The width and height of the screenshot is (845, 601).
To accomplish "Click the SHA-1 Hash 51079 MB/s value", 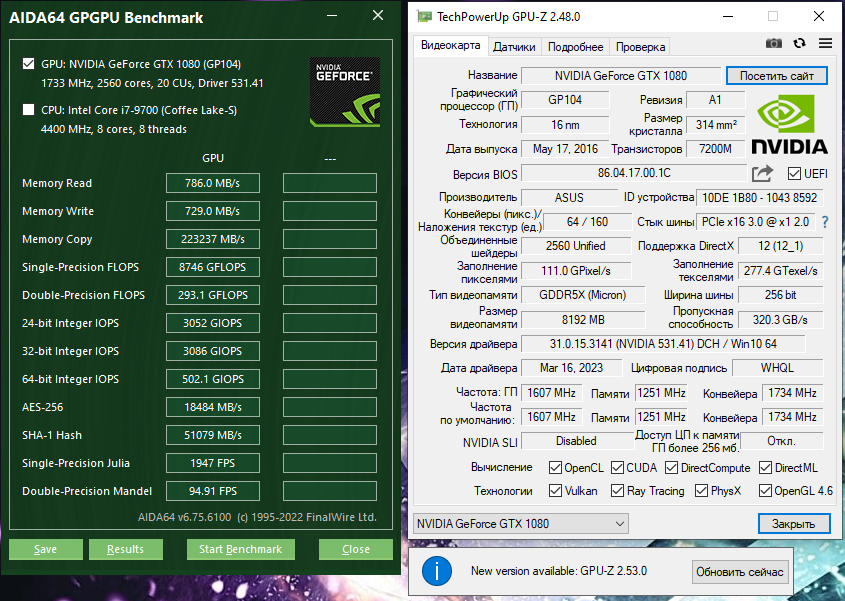I will click(212, 436).
